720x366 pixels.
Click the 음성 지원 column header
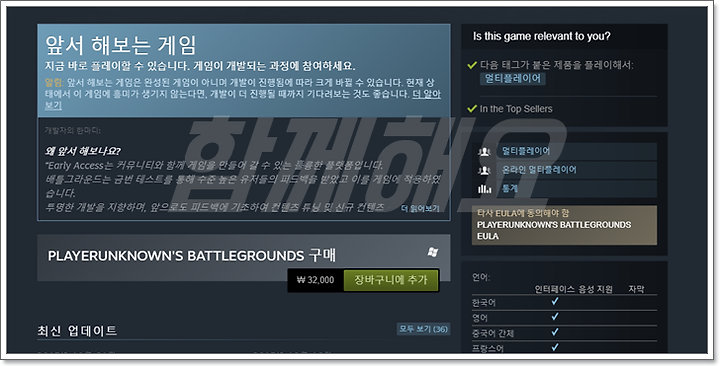point(596,289)
